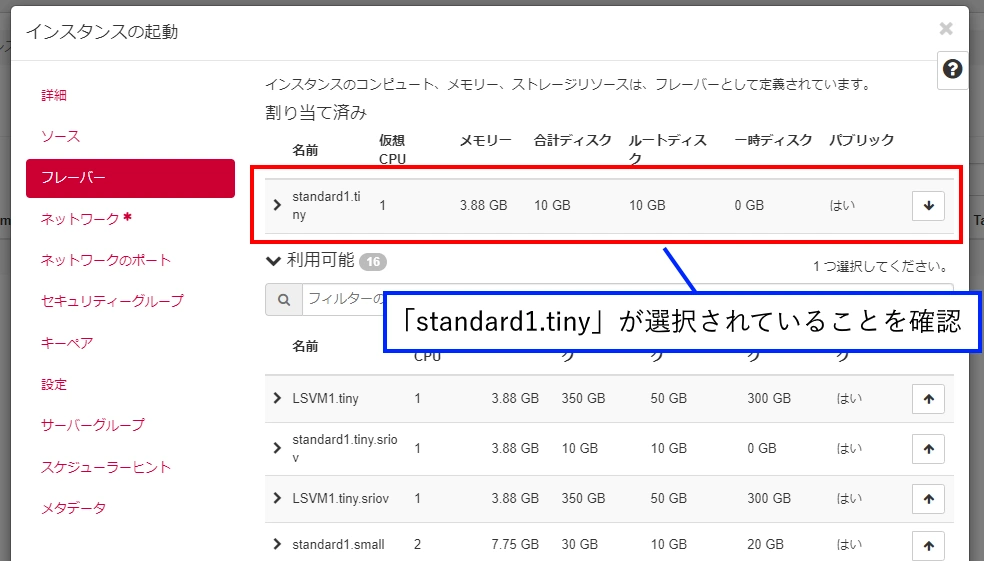Viewport: 984px width, 561px height.
Task: Remove standard1.tiny with the down arrow button
Action: tap(928, 205)
